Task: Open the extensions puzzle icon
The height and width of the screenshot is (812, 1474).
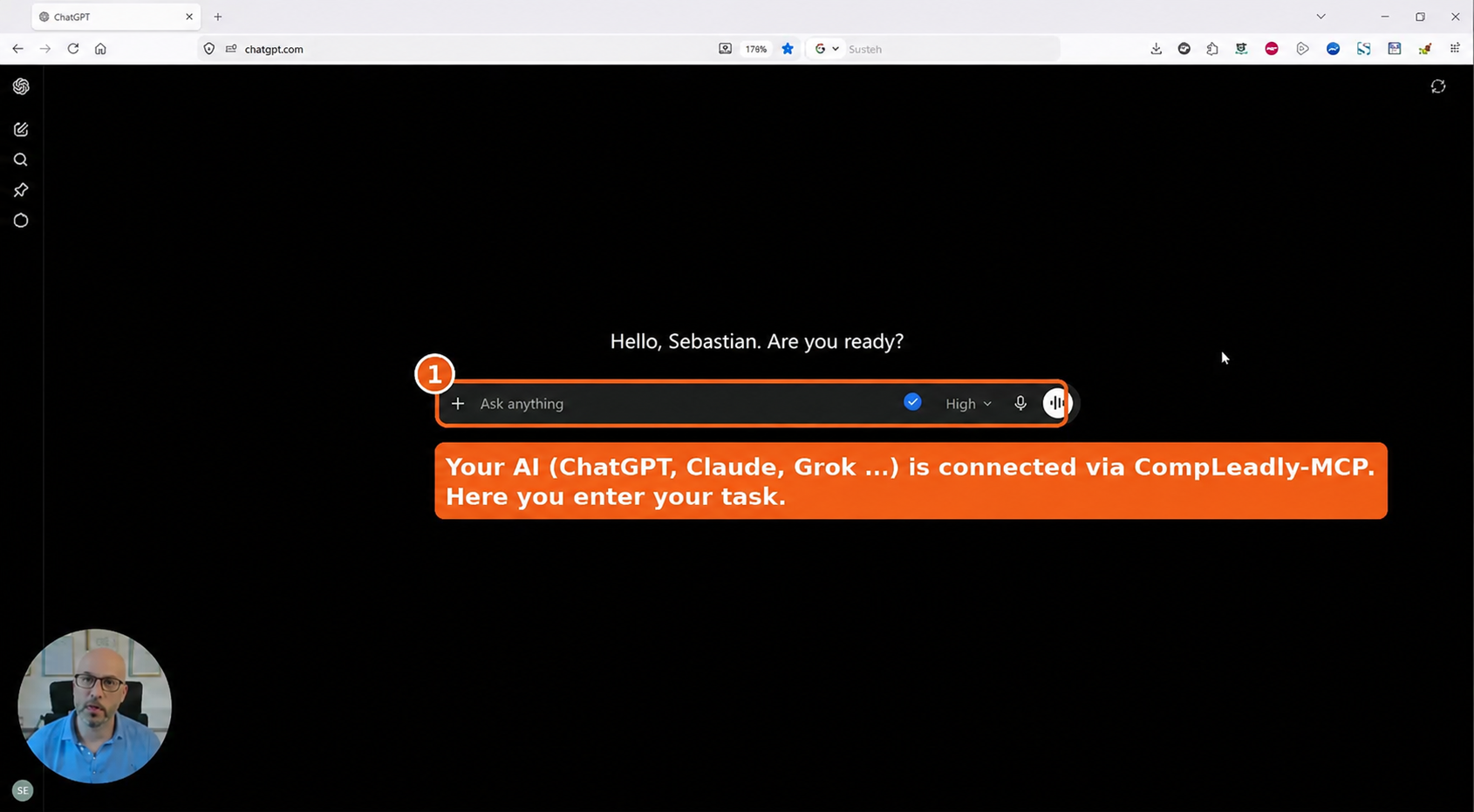Action: pos(1212,49)
